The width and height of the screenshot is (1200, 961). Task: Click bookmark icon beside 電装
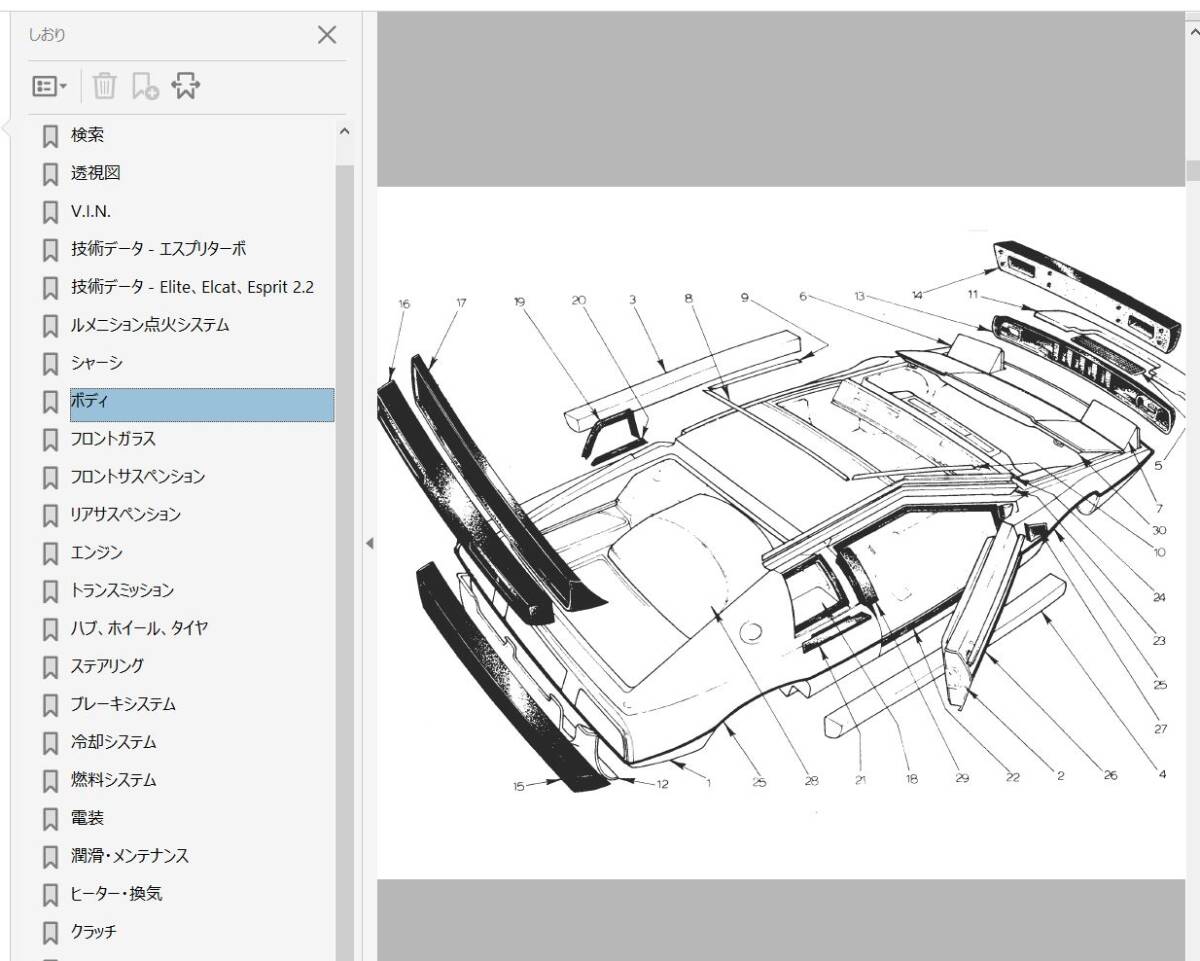point(50,819)
